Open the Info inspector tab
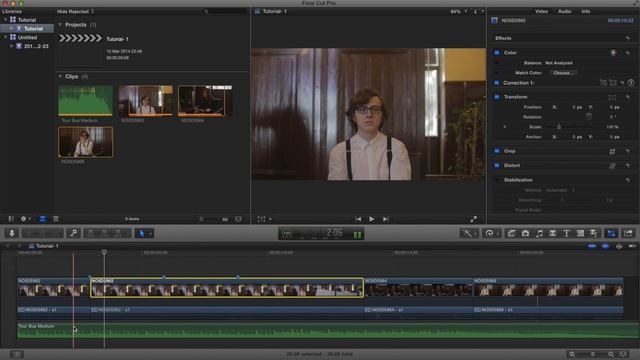Screen dimensions: 640x360 tap(586, 11)
